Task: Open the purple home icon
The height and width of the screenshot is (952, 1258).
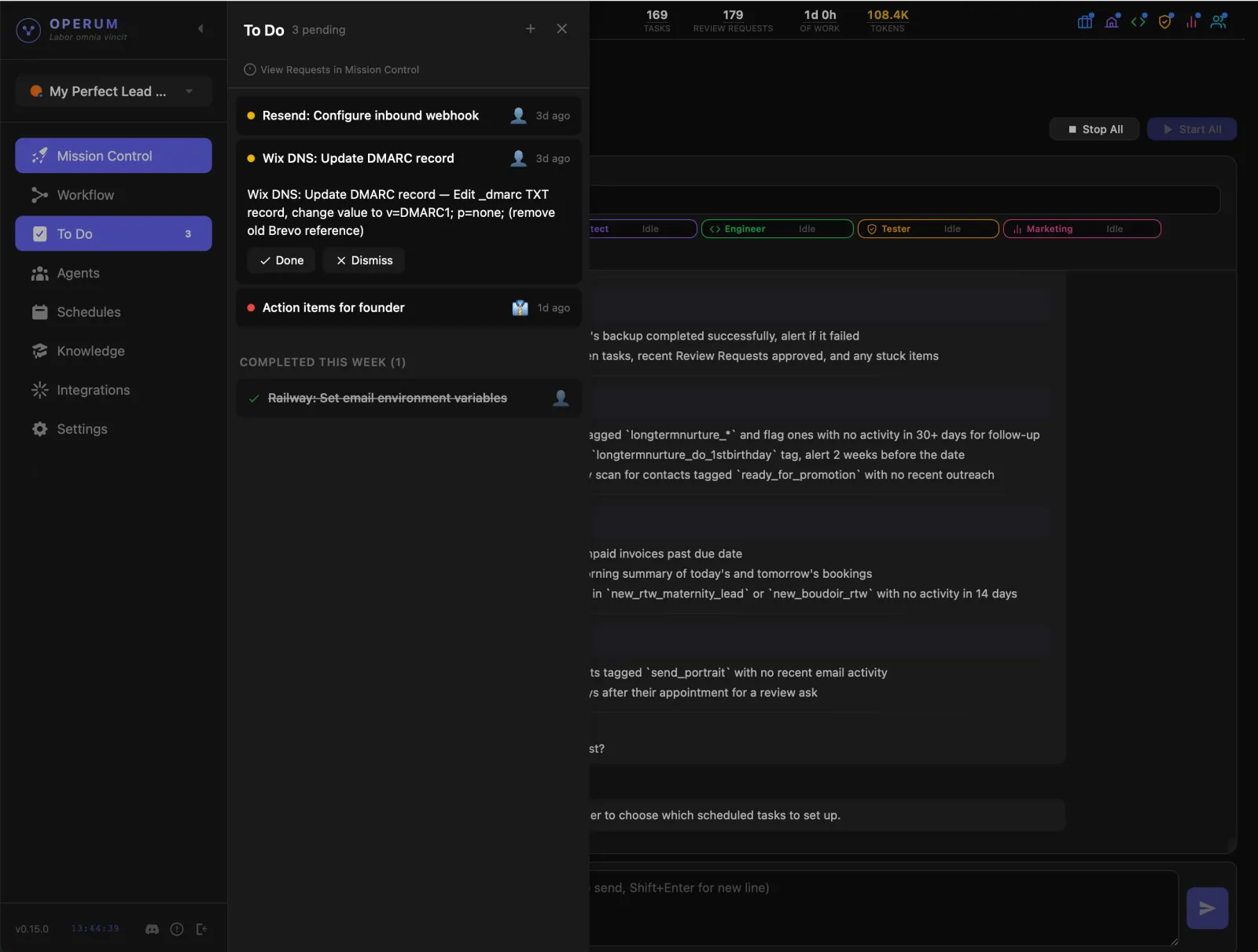Action: coord(1112,21)
